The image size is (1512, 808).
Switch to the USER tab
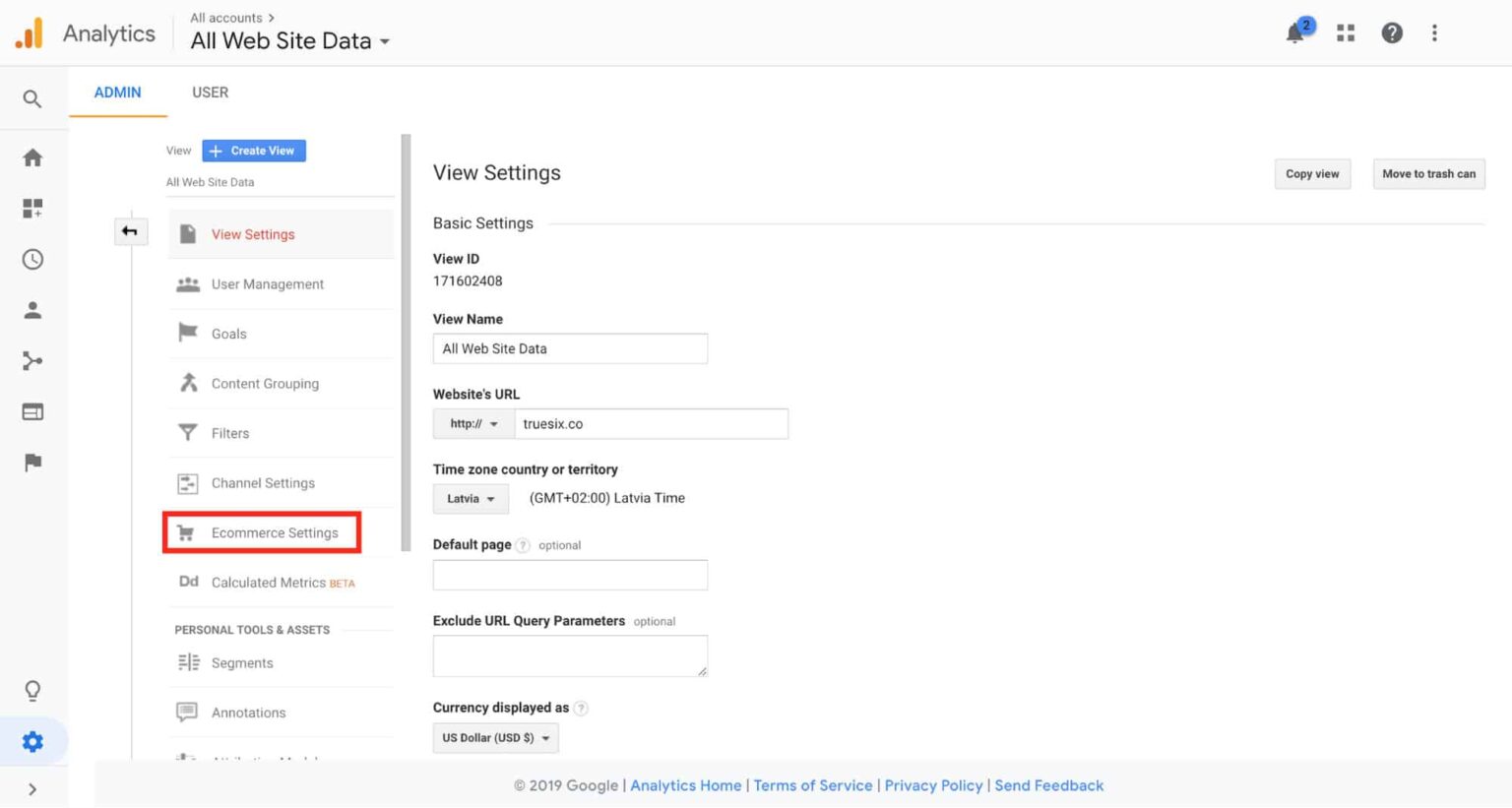210,93
